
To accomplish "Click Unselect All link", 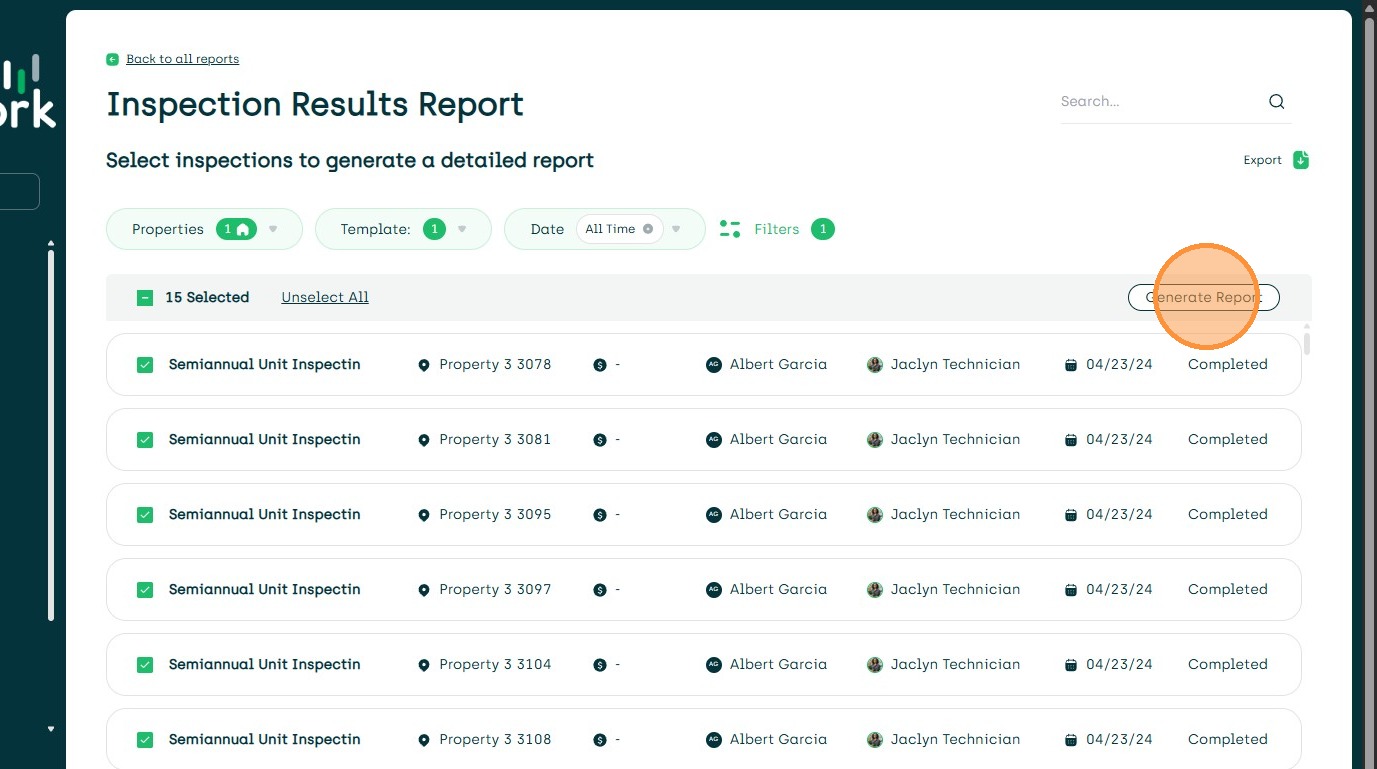I will (325, 297).
